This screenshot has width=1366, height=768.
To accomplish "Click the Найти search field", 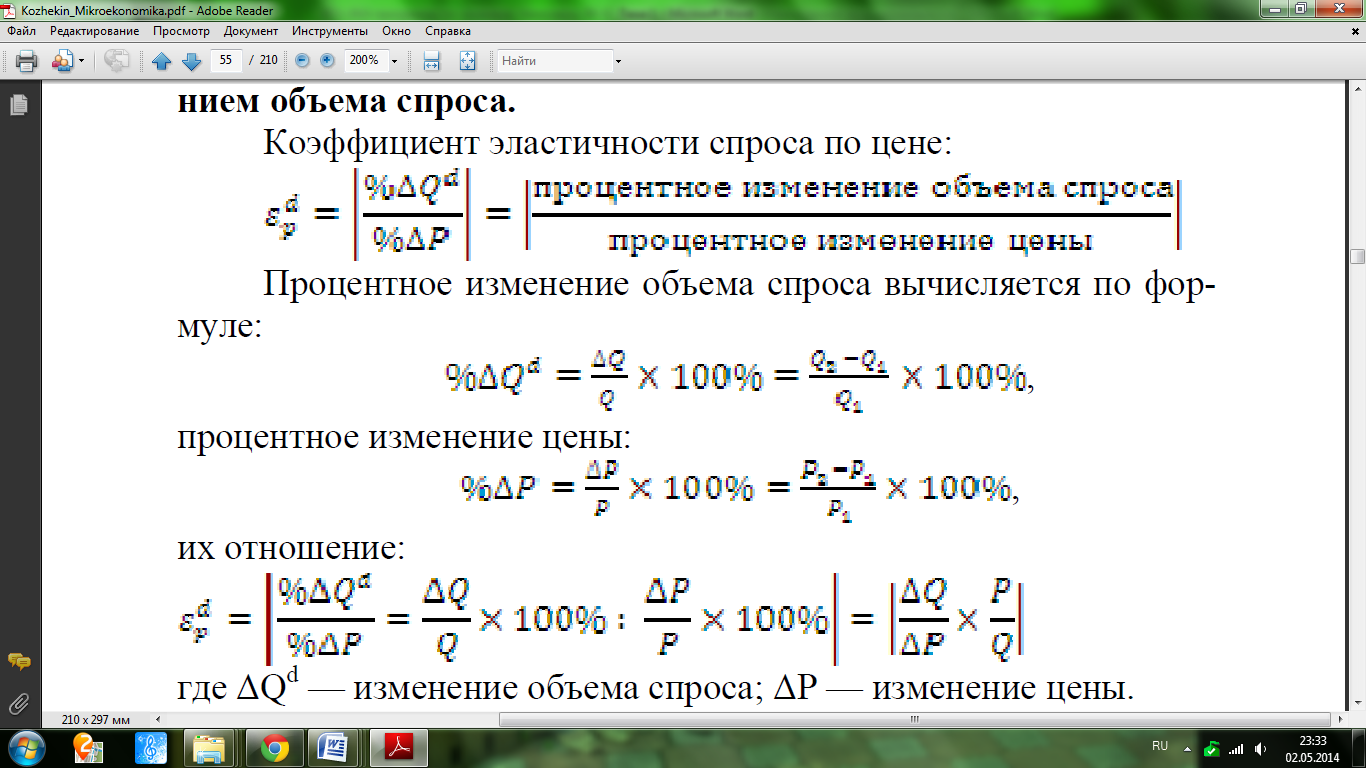I will tap(556, 61).
